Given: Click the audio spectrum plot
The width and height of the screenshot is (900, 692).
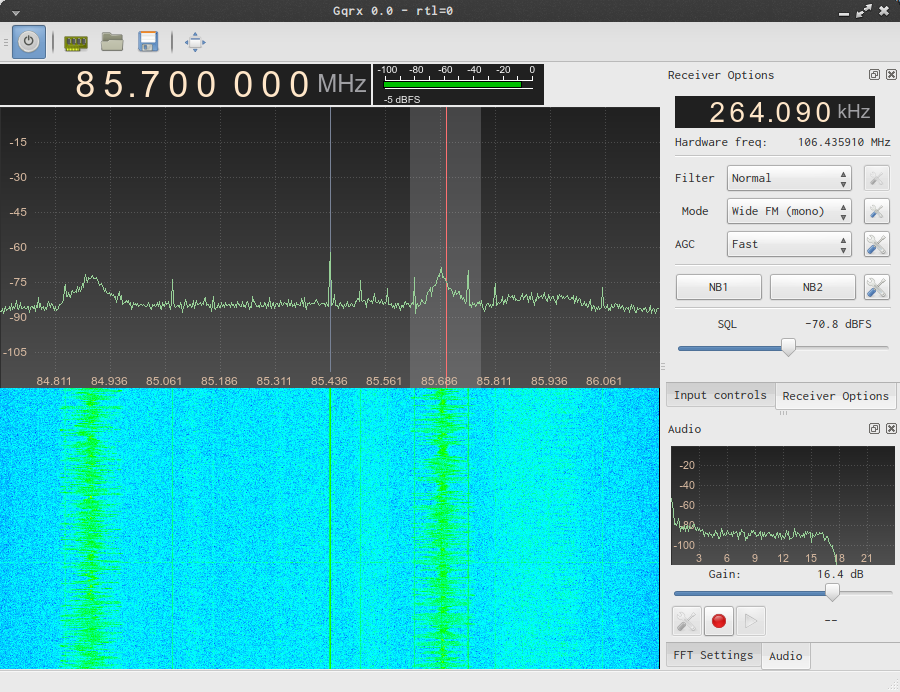Looking at the screenshot, I should tap(782, 506).
